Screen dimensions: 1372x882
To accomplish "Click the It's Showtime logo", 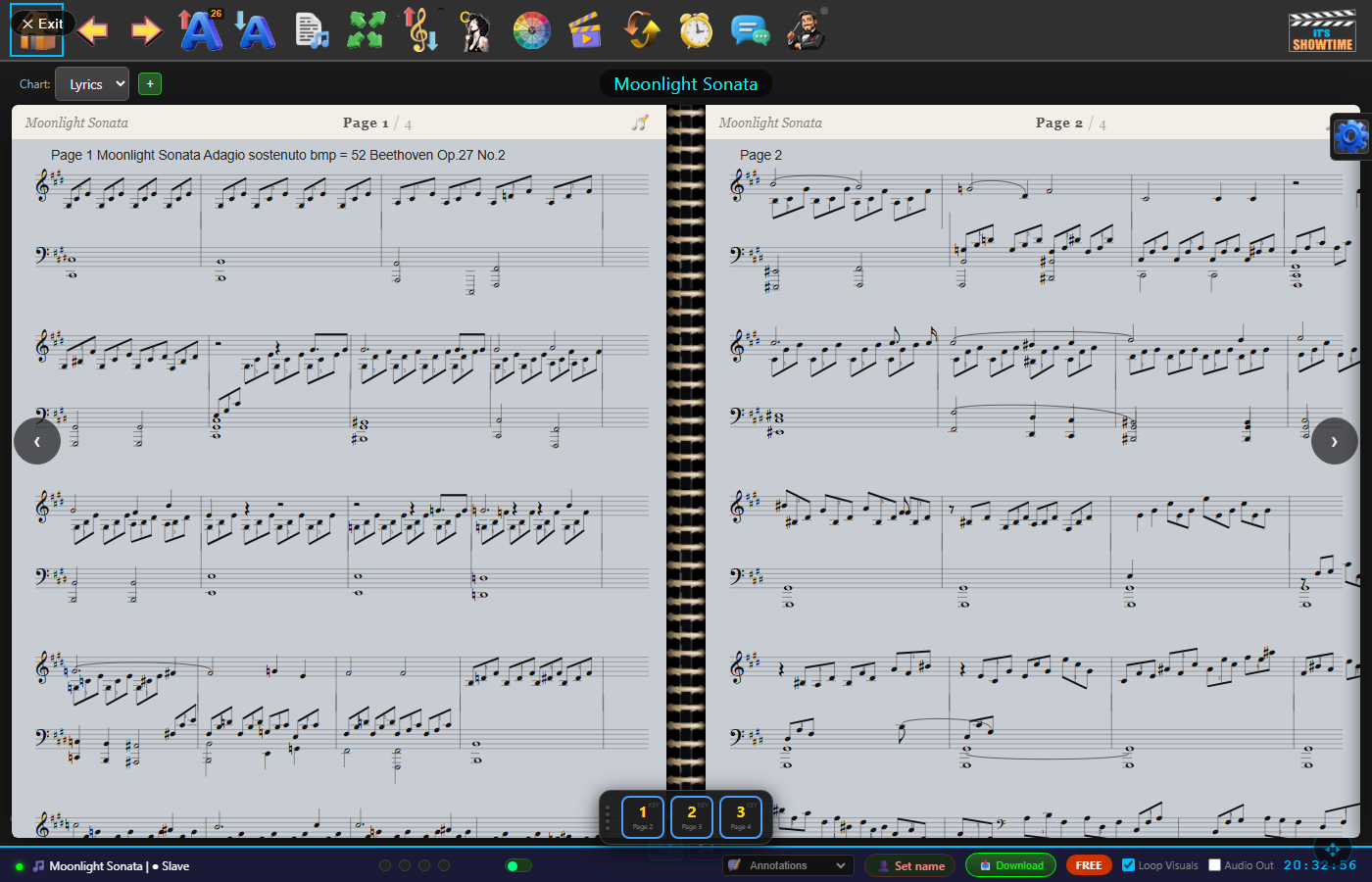I will click(1322, 31).
